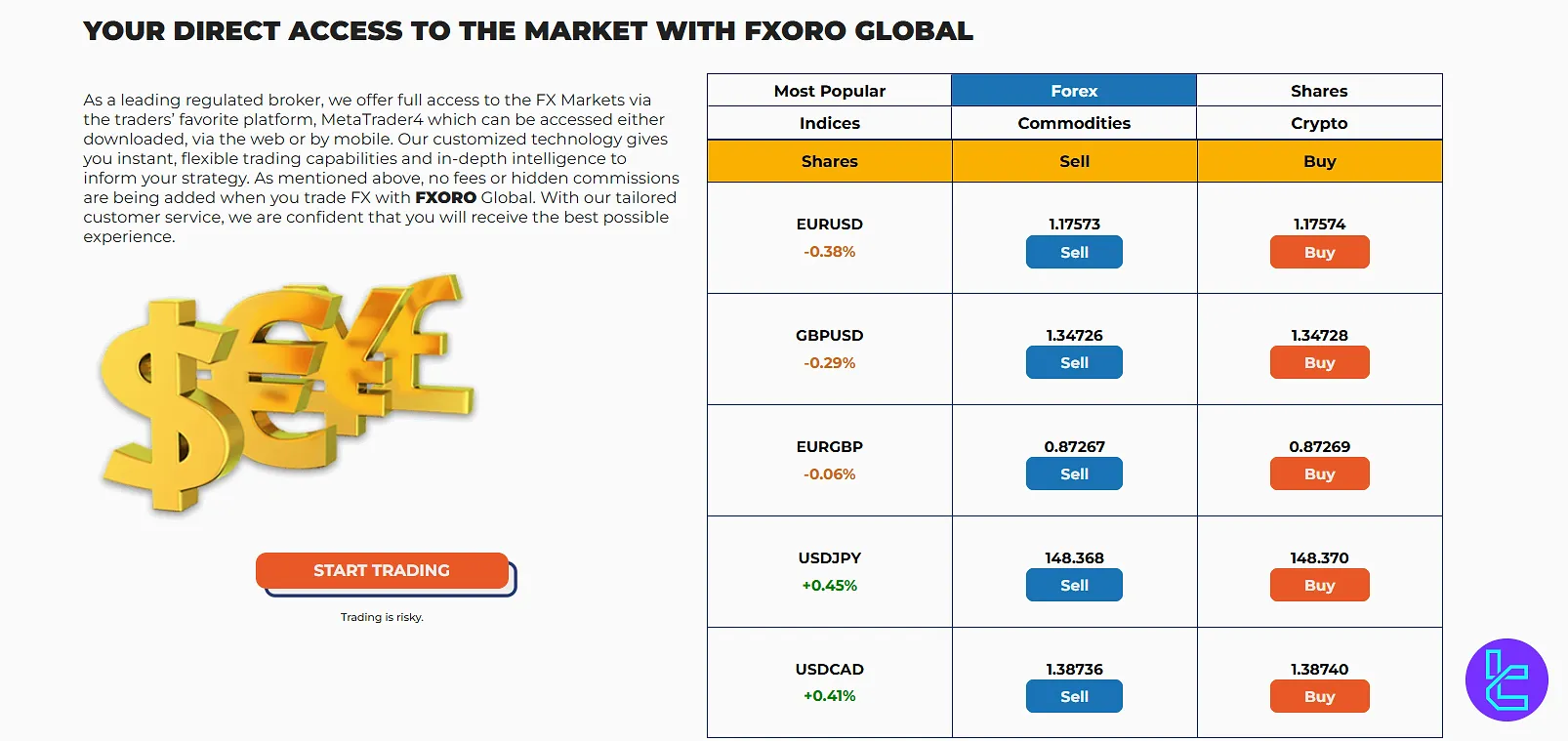Switch to the Most Popular tab
This screenshot has height=741, width=1568.
pyautogui.click(x=829, y=91)
